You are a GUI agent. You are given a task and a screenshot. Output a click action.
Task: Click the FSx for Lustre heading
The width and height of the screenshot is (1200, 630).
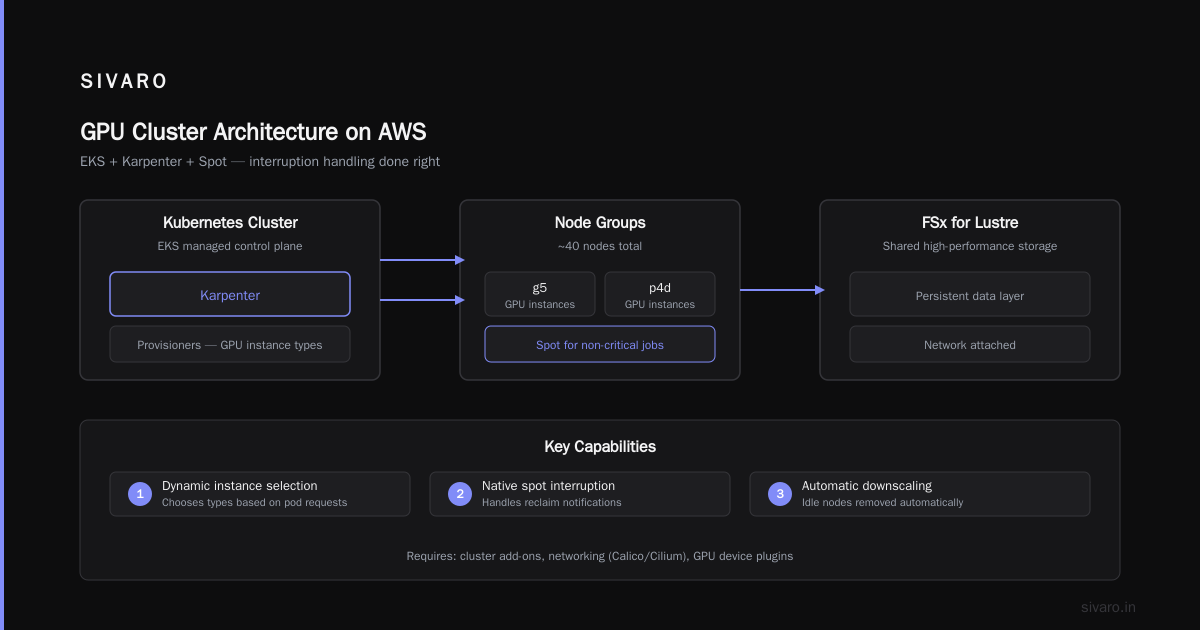[970, 223]
